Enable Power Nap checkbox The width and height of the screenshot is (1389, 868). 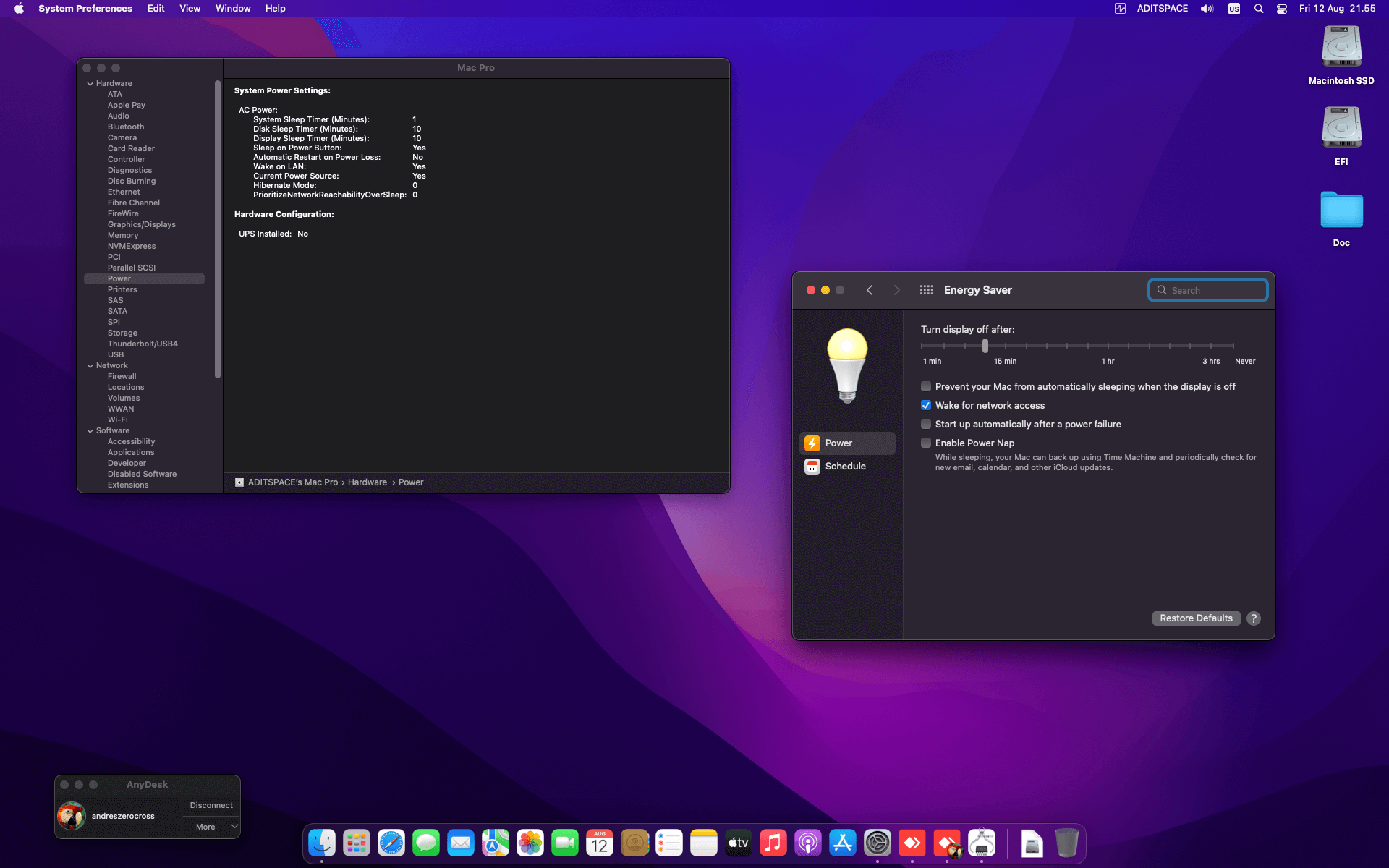926,443
